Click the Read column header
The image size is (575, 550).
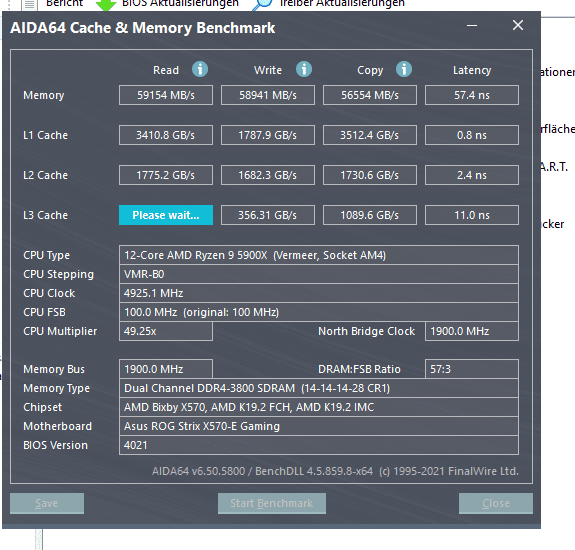166,70
